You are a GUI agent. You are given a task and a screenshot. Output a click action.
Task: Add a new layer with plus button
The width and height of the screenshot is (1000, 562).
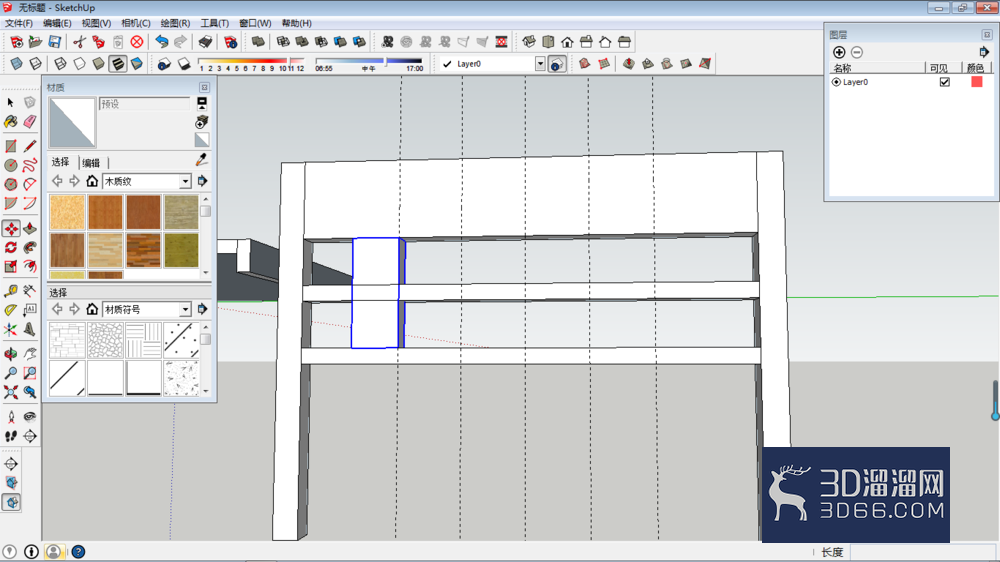point(839,52)
